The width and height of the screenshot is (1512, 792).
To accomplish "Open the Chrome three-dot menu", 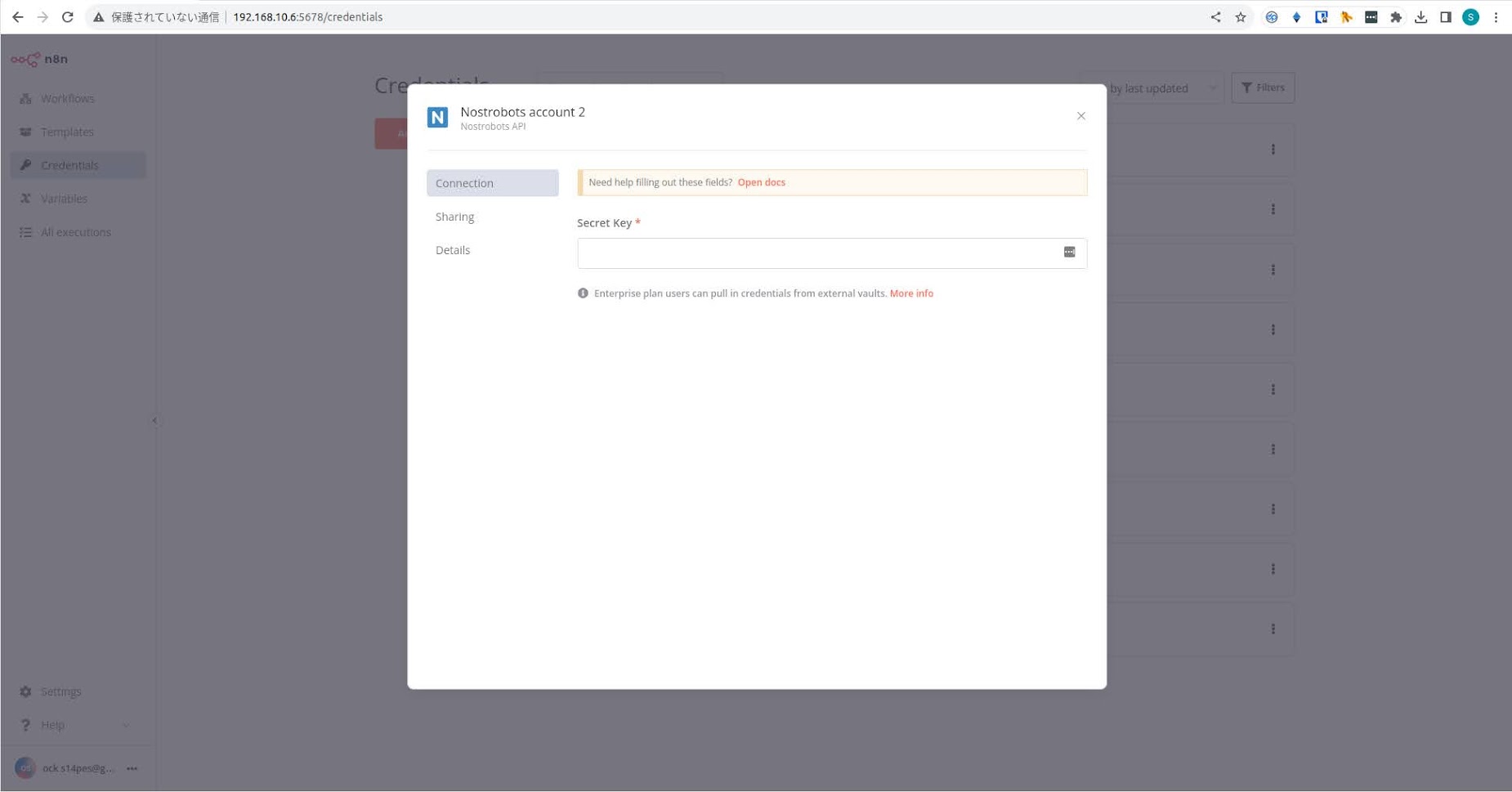I will click(1496, 16).
